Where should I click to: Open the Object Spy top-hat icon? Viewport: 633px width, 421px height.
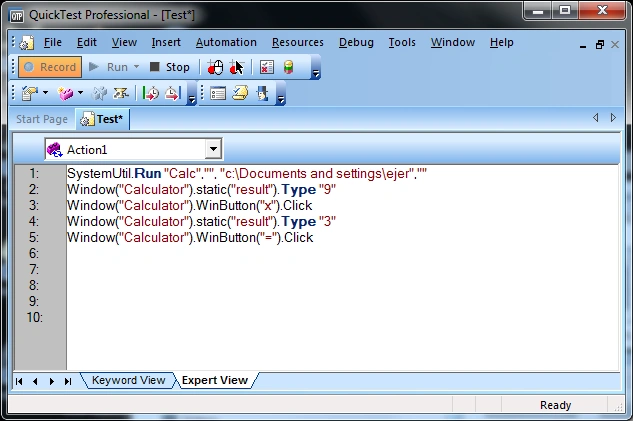click(262, 94)
